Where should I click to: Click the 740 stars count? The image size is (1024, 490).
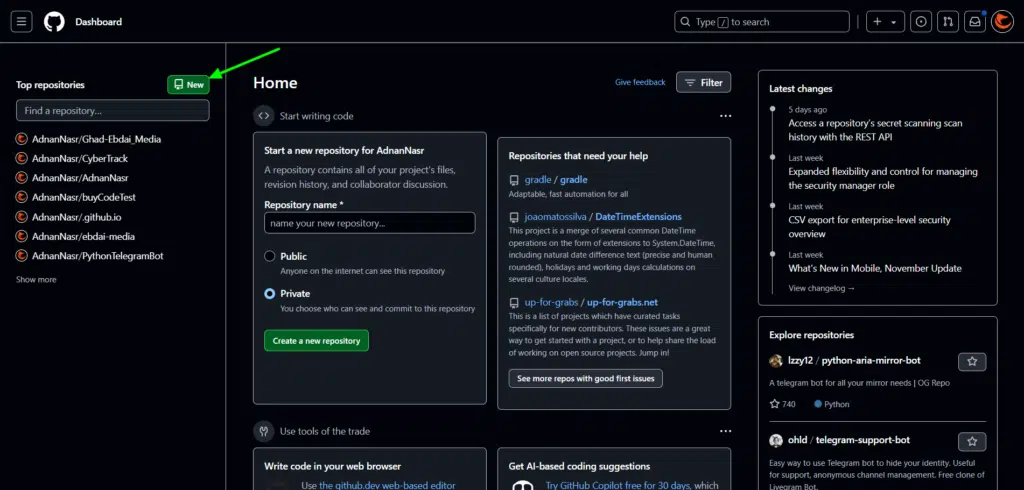782,404
